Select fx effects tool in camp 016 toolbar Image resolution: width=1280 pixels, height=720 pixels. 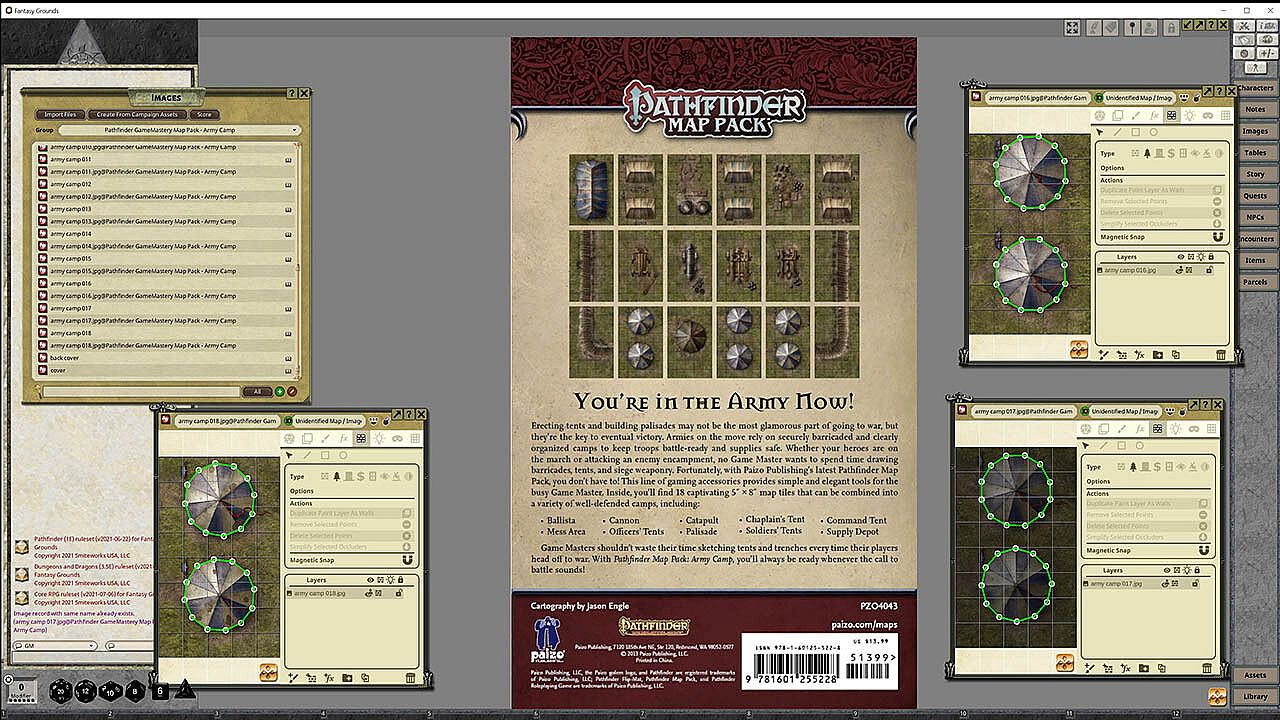click(x=1153, y=116)
